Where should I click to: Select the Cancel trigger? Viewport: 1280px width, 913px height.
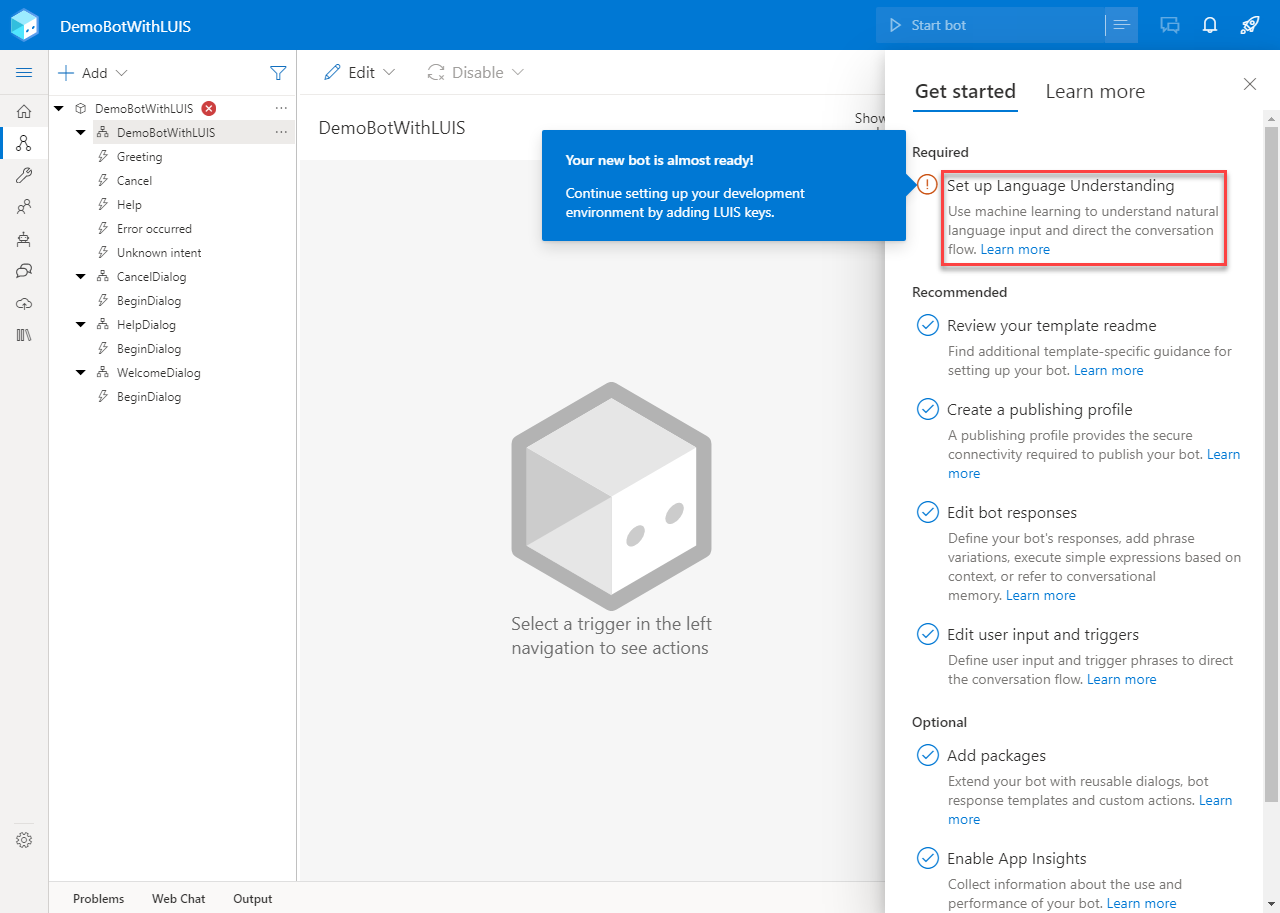pos(134,180)
